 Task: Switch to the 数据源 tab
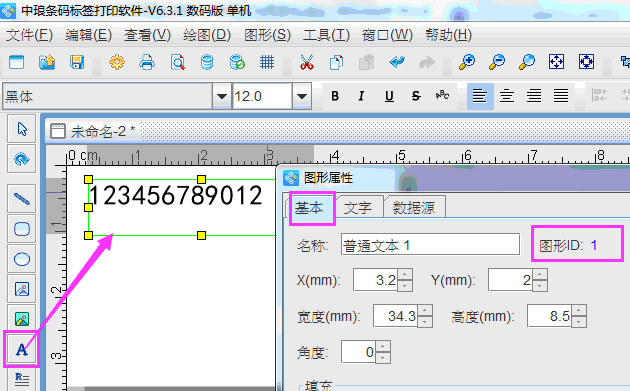[414, 208]
